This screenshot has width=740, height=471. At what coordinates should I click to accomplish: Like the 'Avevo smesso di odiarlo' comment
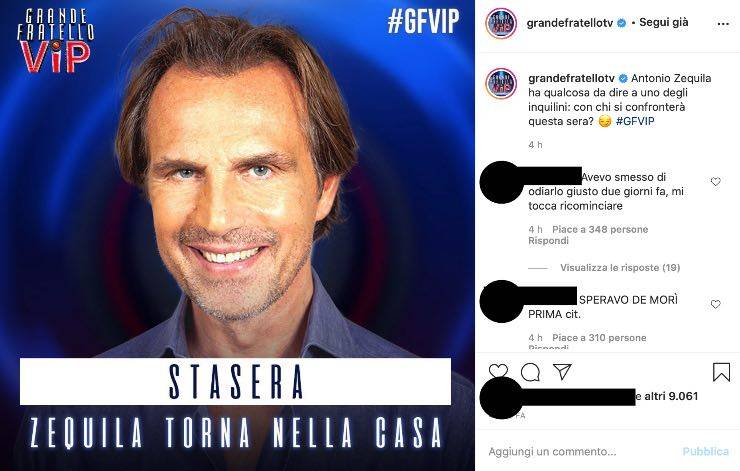click(715, 182)
